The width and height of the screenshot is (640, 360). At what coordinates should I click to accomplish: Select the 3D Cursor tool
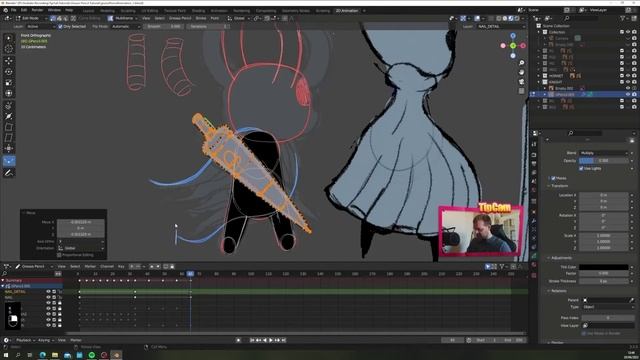pyautogui.click(x=9, y=49)
